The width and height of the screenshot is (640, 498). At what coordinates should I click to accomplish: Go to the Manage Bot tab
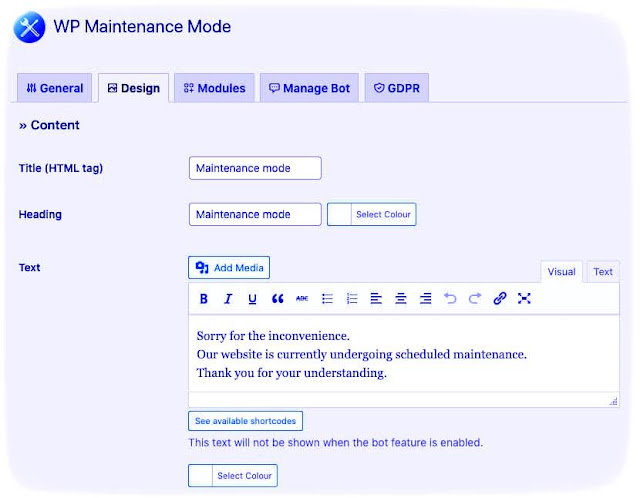[309, 88]
